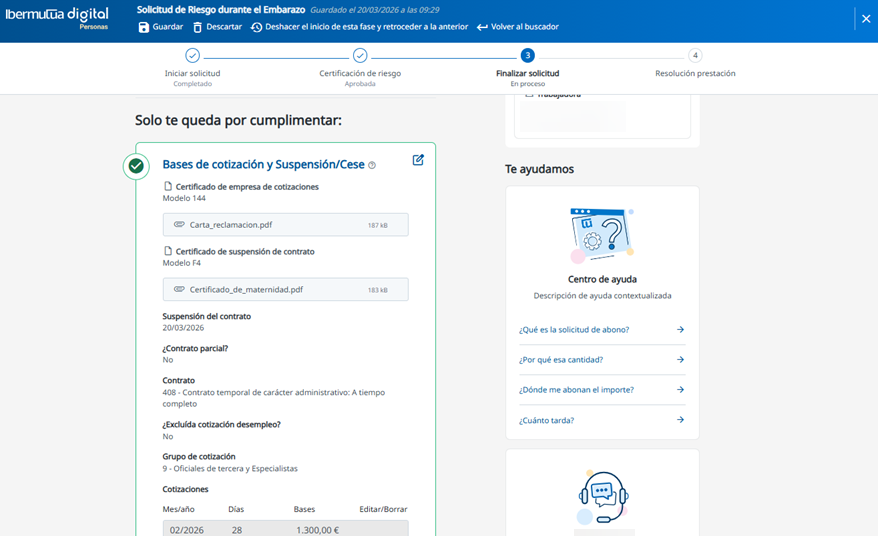Close the application panel with X
Screen dimensions: 878x536
tap(866, 19)
